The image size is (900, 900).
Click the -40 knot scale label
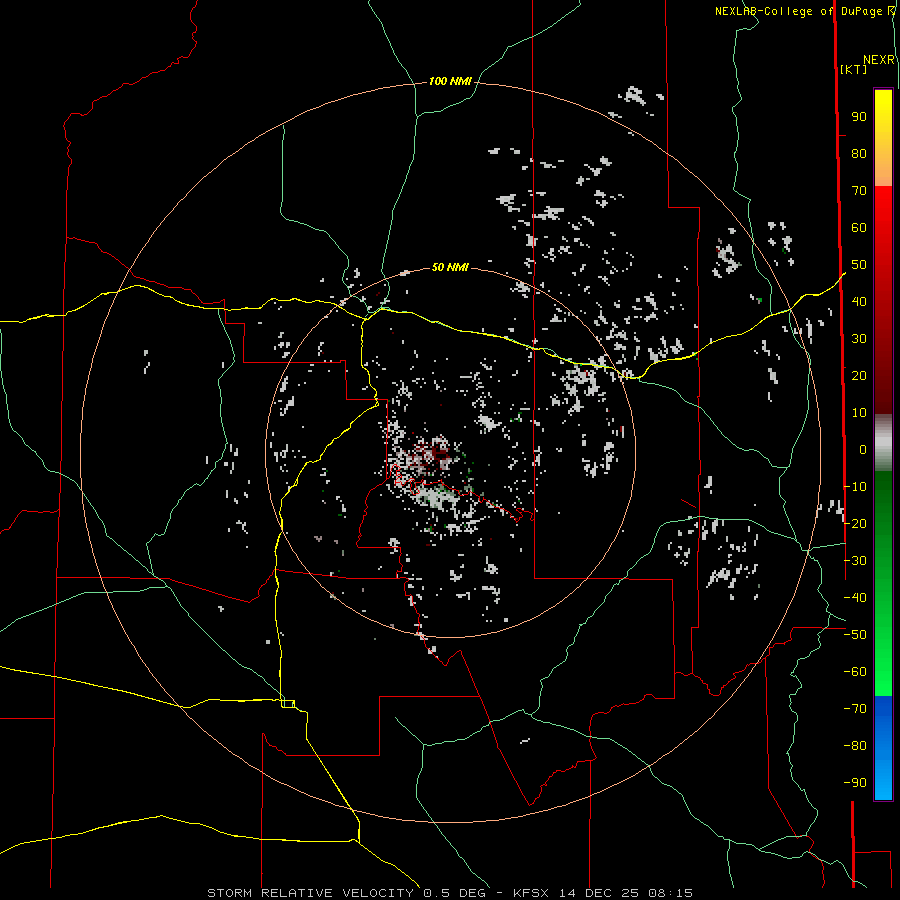click(855, 598)
